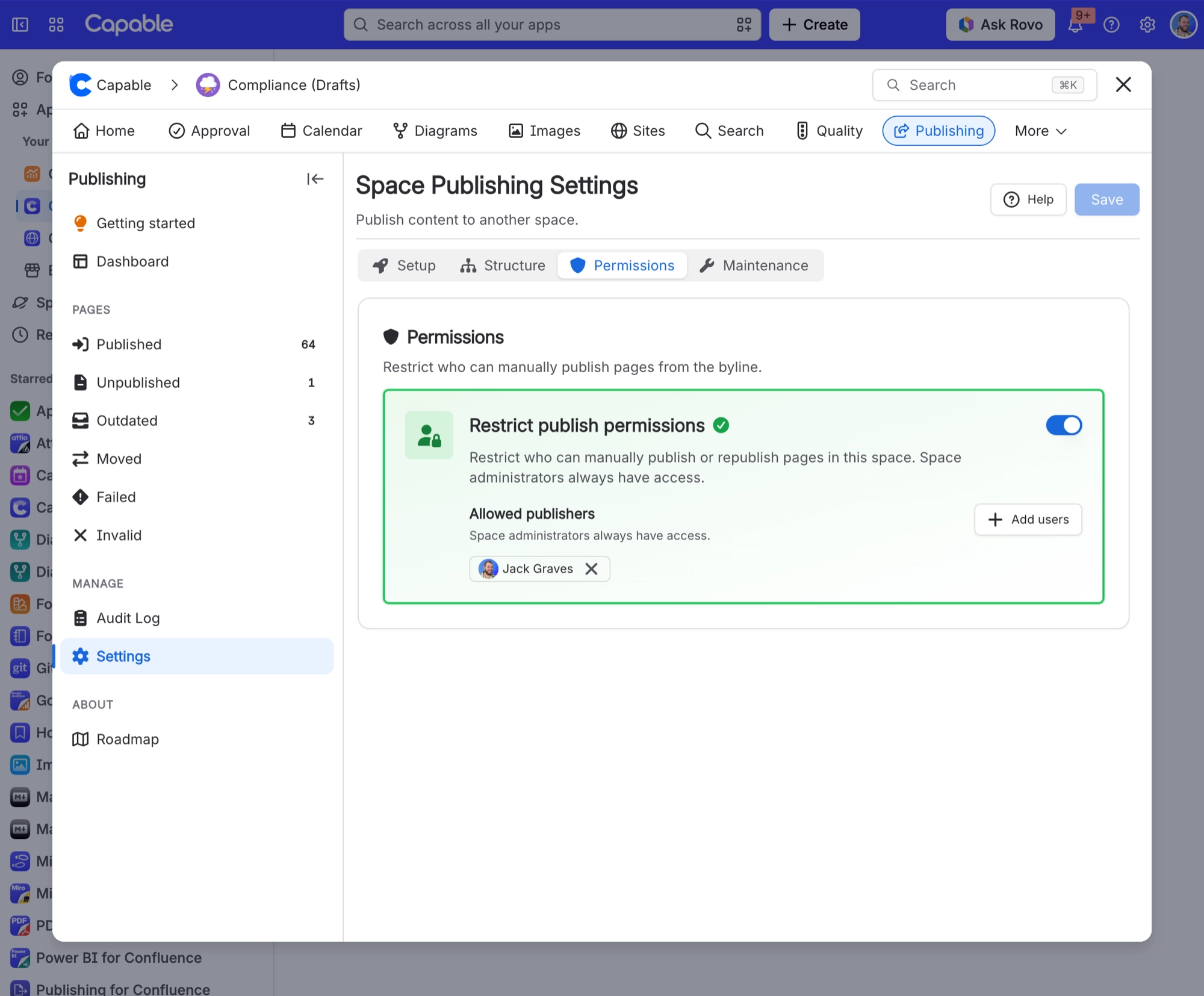Toggle the left sidebar collapse icon
The height and width of the screenshot is (996, 1204).
[x=20, y=25]
